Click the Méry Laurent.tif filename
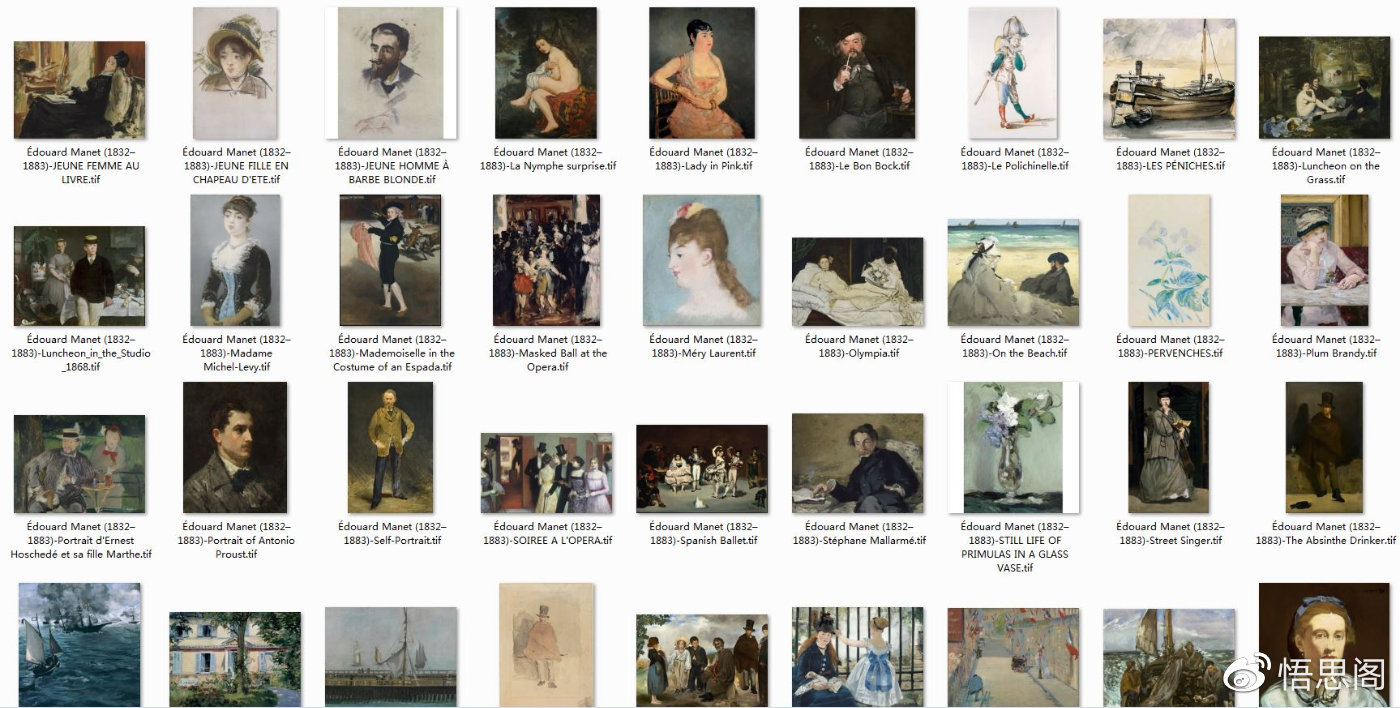 [x=701, y=346]
